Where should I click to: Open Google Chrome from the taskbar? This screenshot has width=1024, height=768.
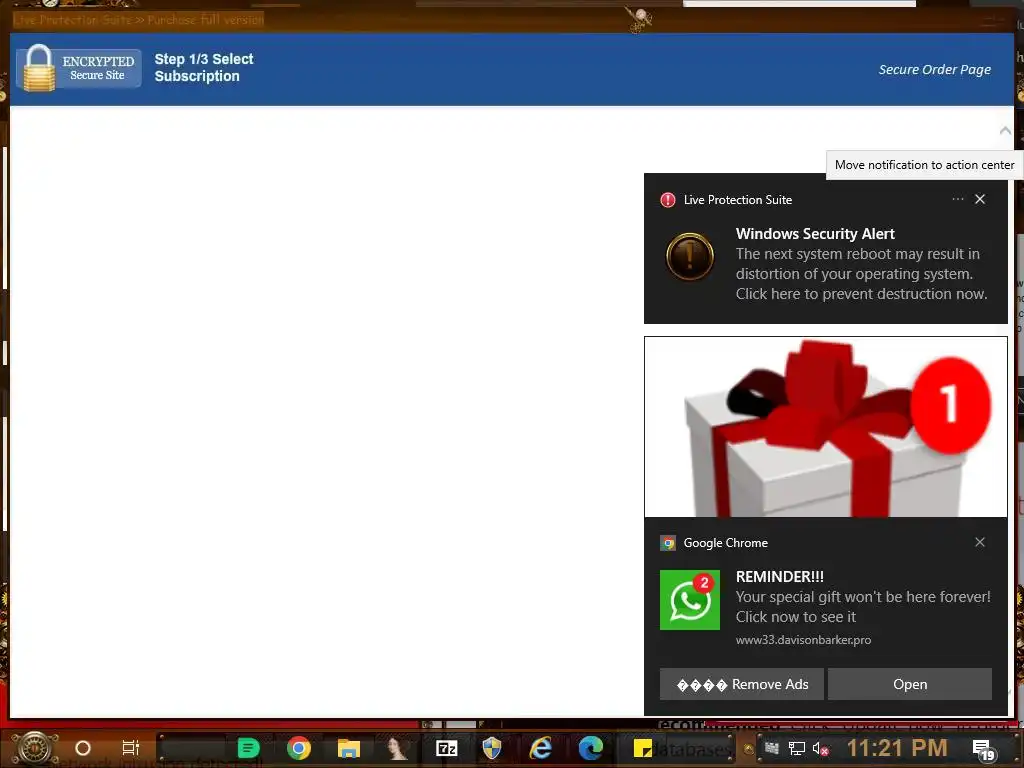(298, 748)
